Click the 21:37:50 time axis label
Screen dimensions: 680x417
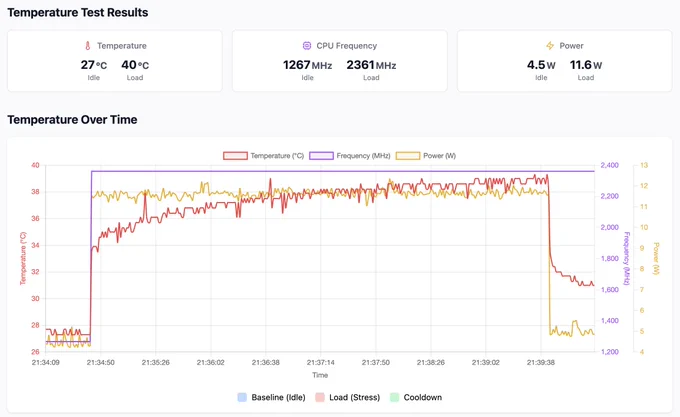click(376, 362)
